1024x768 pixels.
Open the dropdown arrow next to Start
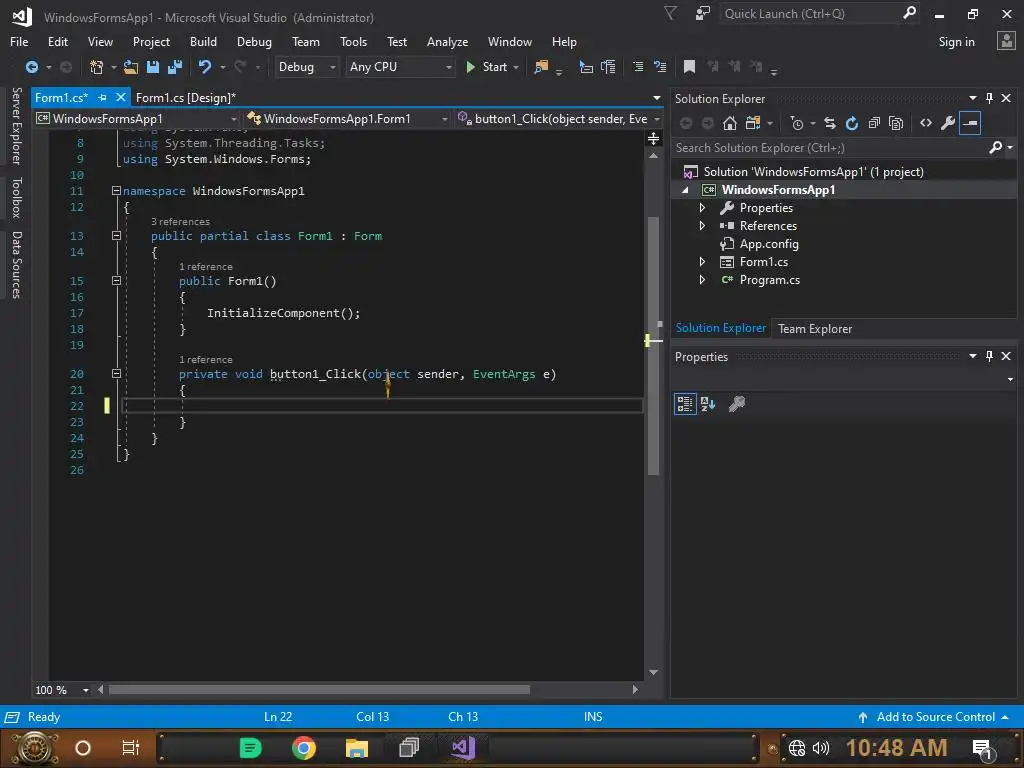516,67
